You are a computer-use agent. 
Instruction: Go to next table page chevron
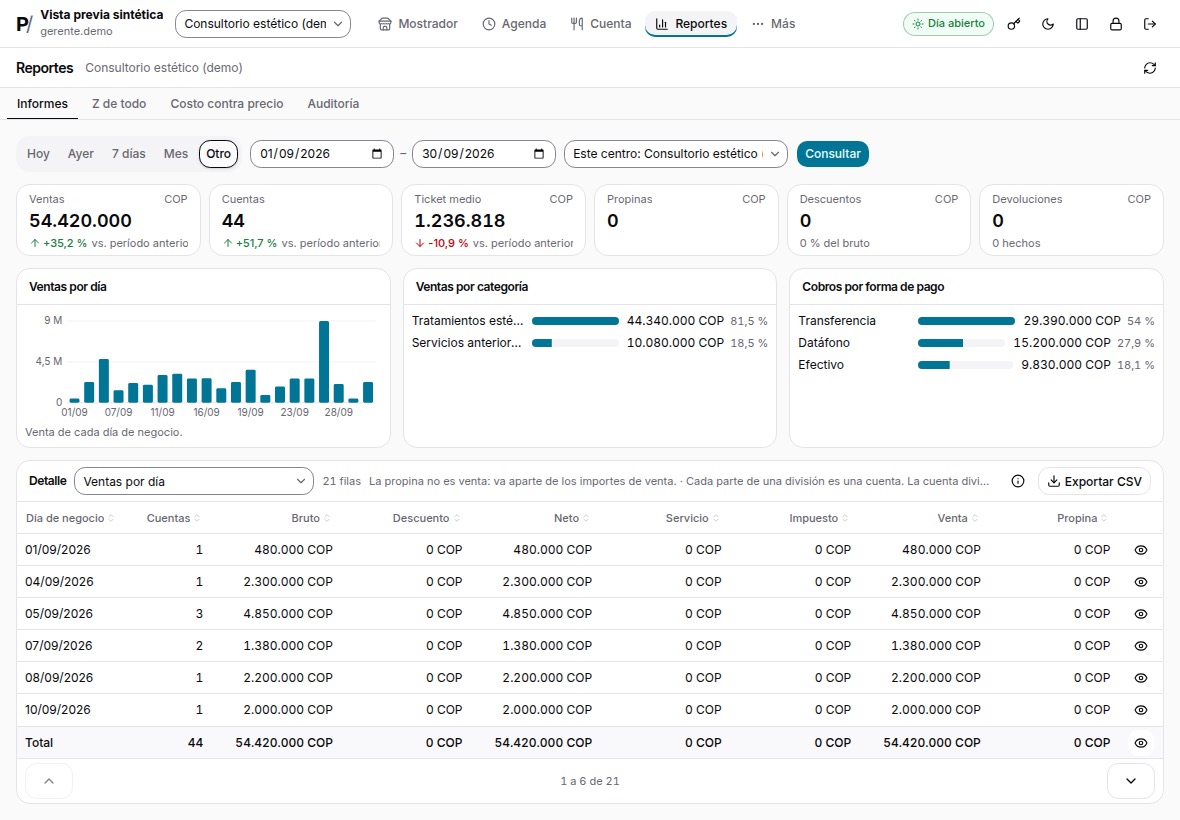pyautogui.click(x=1130, y=781)
